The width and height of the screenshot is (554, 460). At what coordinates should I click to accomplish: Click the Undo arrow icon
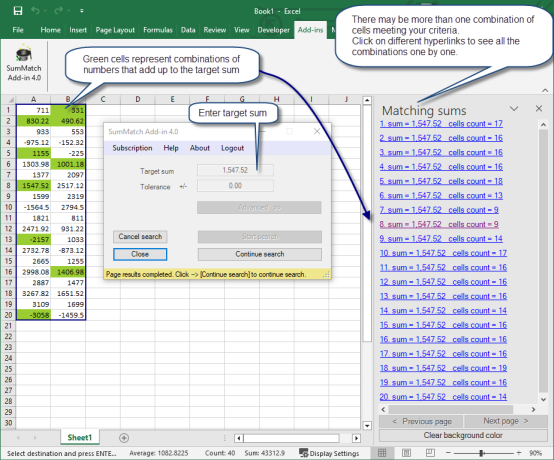pos(35,11)
